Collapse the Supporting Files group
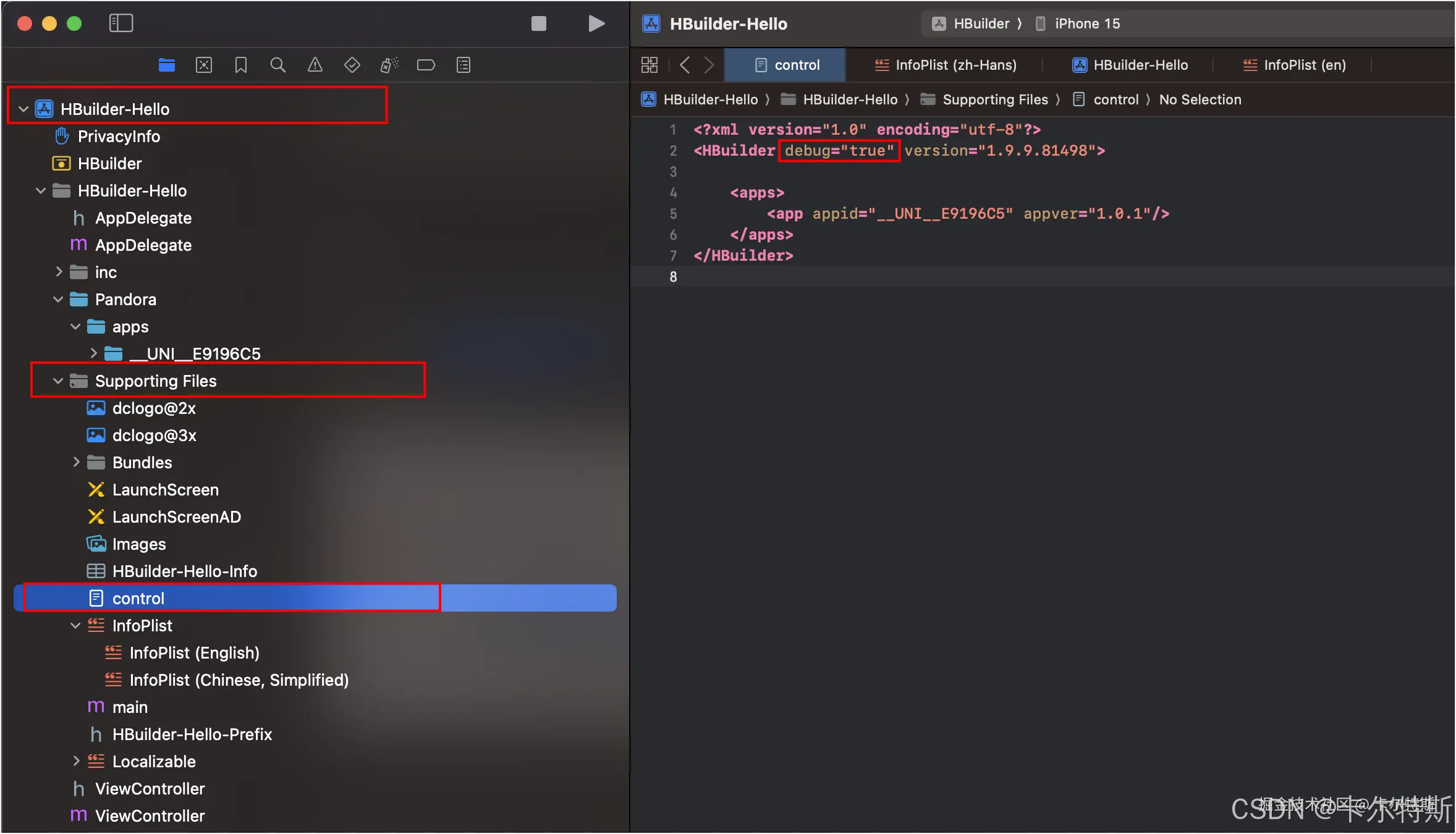This screenshot has height=834, width=1456. point(58,381)
